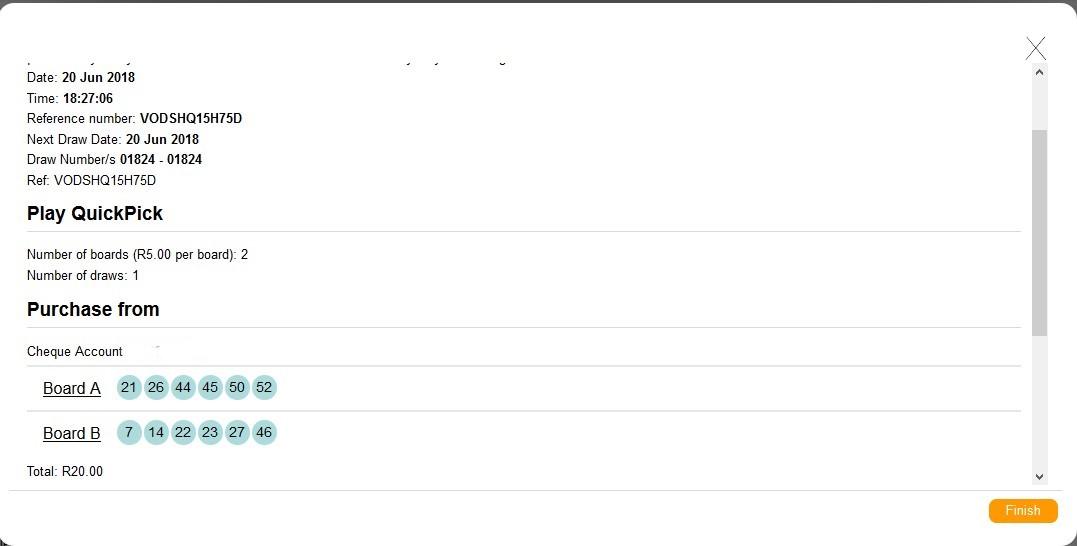Image resolution: width=1077 pixels, height=546 pixels.
Task: Select number ball 45 on Board A
Action: 209,387
